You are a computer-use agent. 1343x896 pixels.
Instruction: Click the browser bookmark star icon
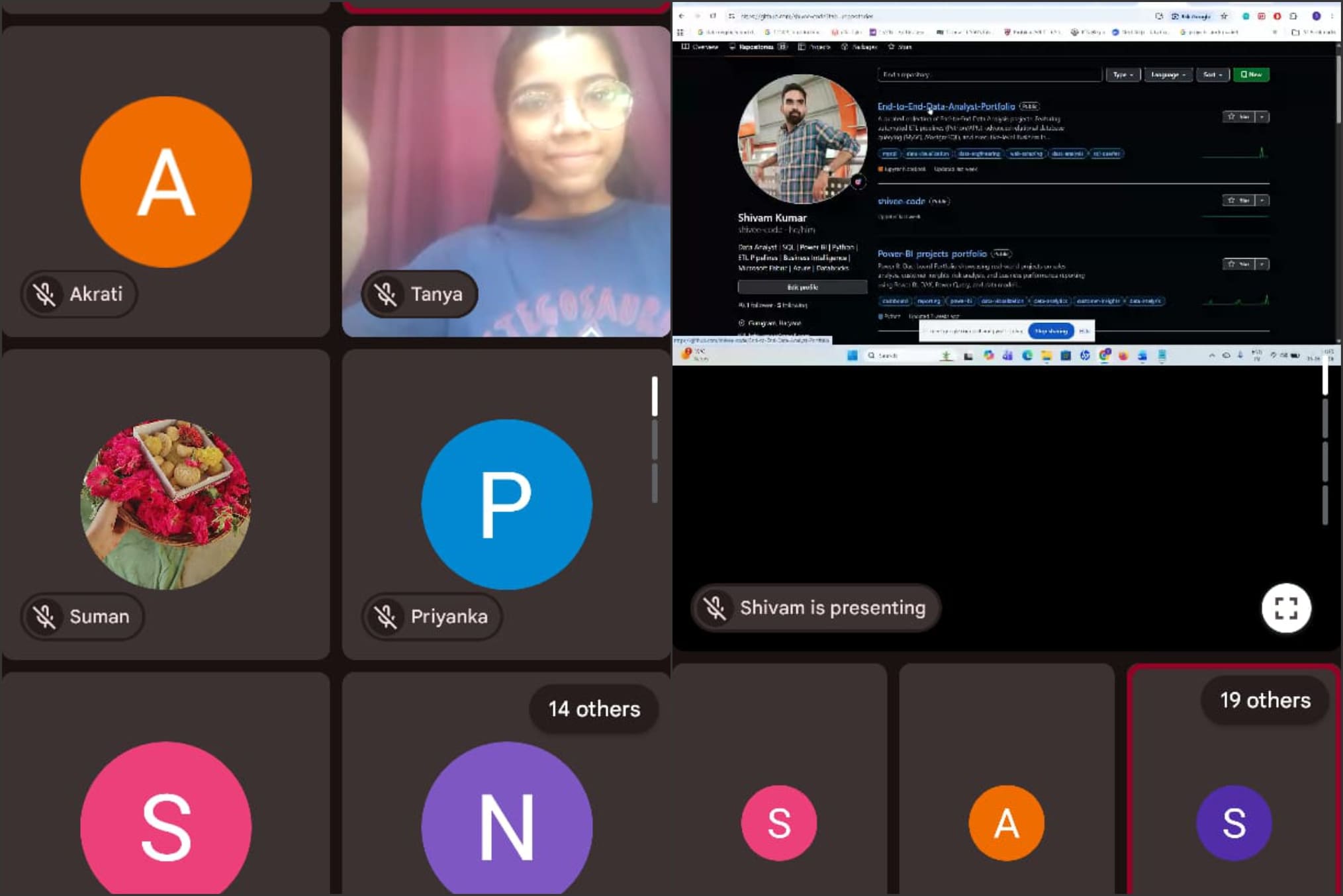(x=1224, y=16)
